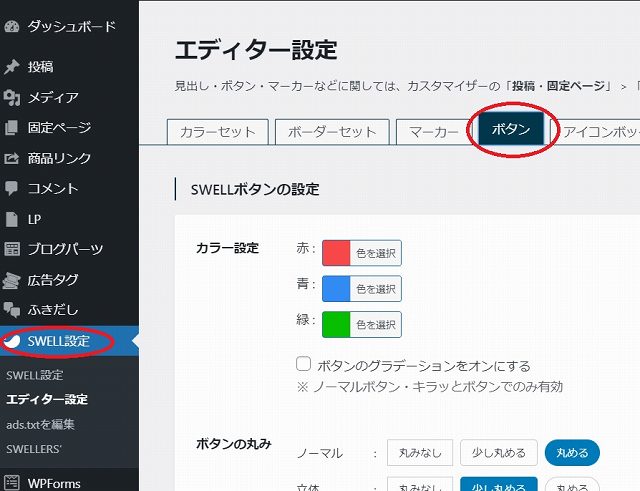Select 丸める for ノーマル button
This screenshot has height=491, width=640.
572,453
